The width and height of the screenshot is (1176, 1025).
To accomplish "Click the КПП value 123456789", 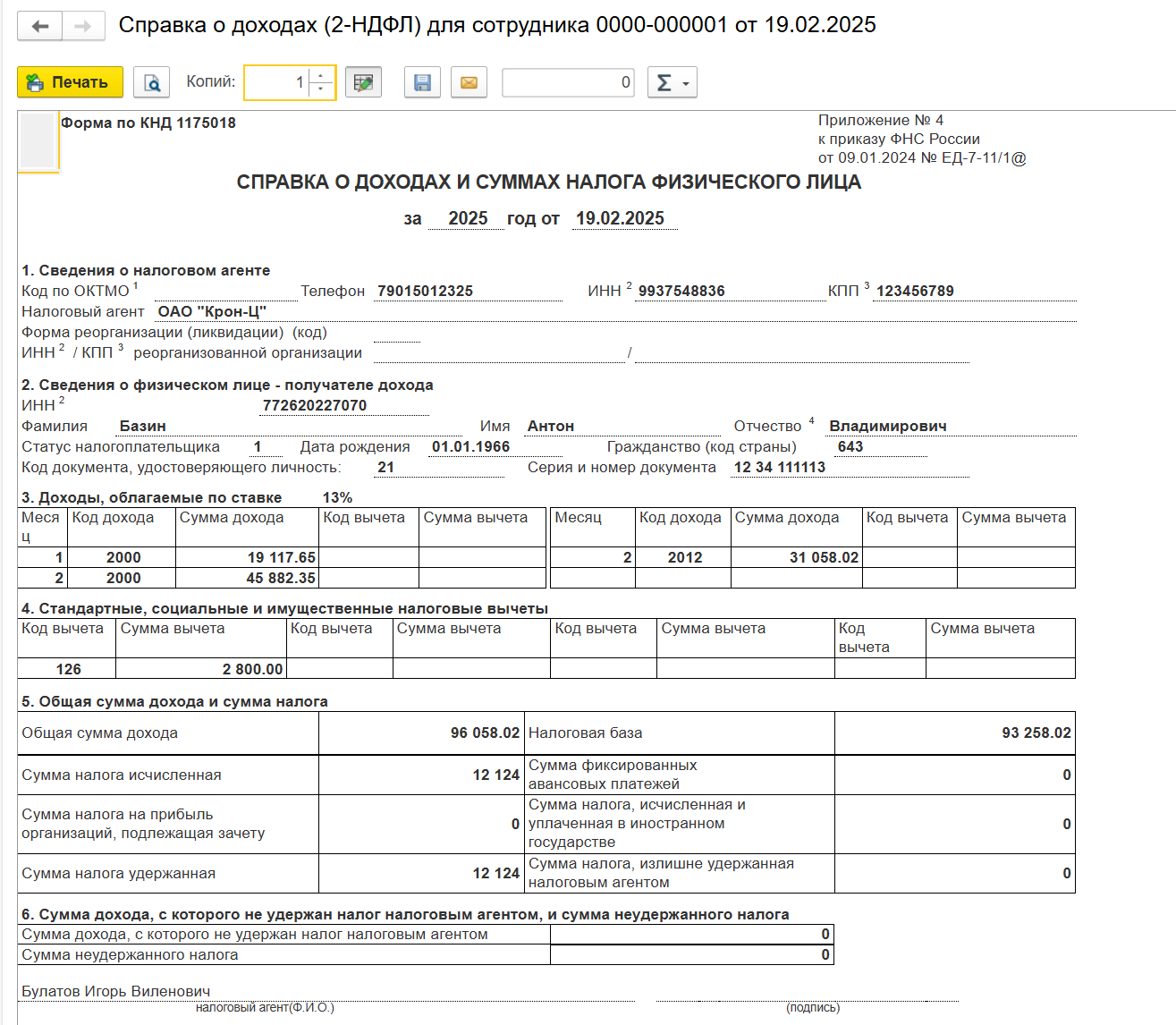I will coord(915,292).
